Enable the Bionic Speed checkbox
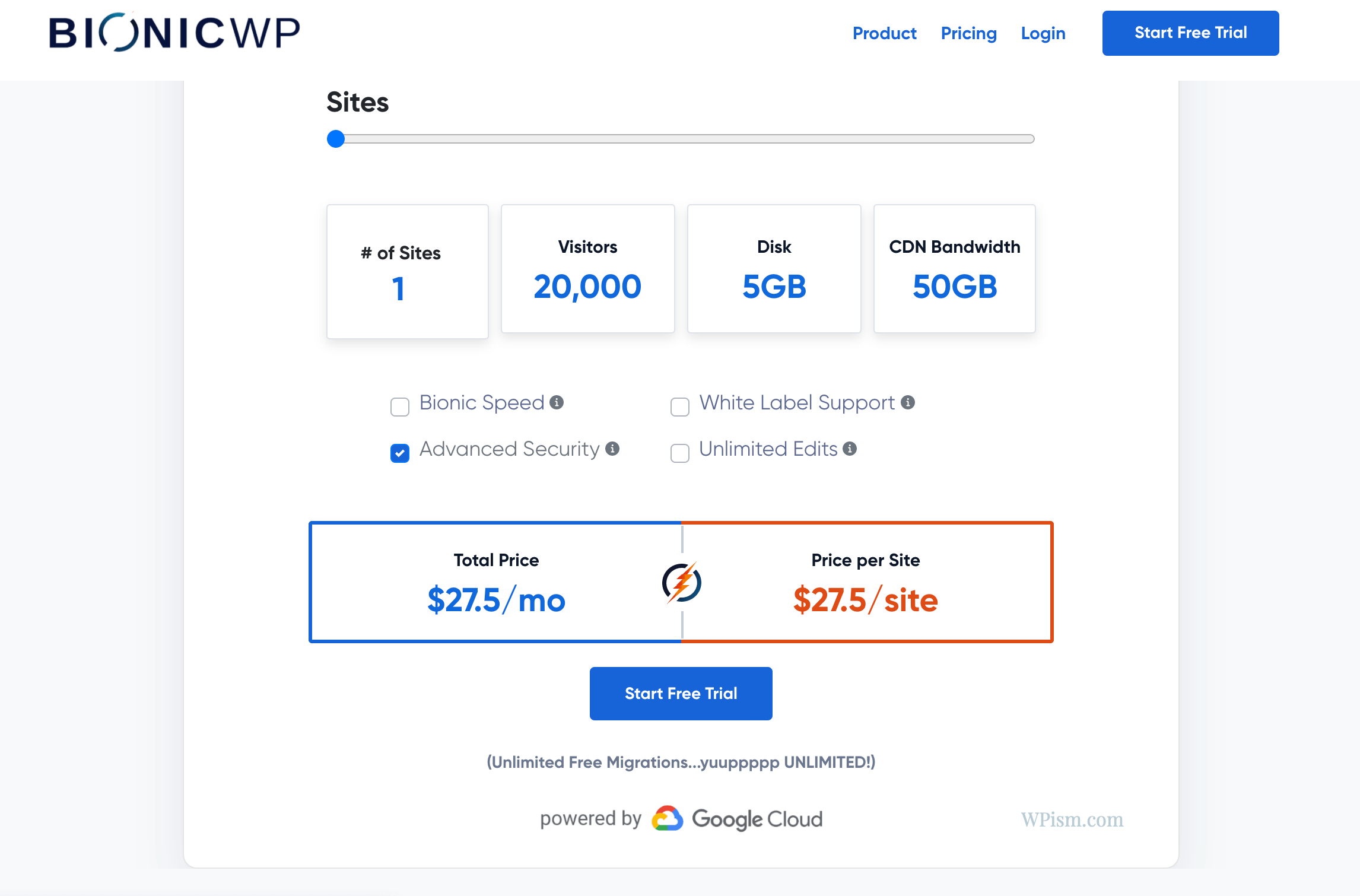1360x896 pixels. (x=399, y=406)
